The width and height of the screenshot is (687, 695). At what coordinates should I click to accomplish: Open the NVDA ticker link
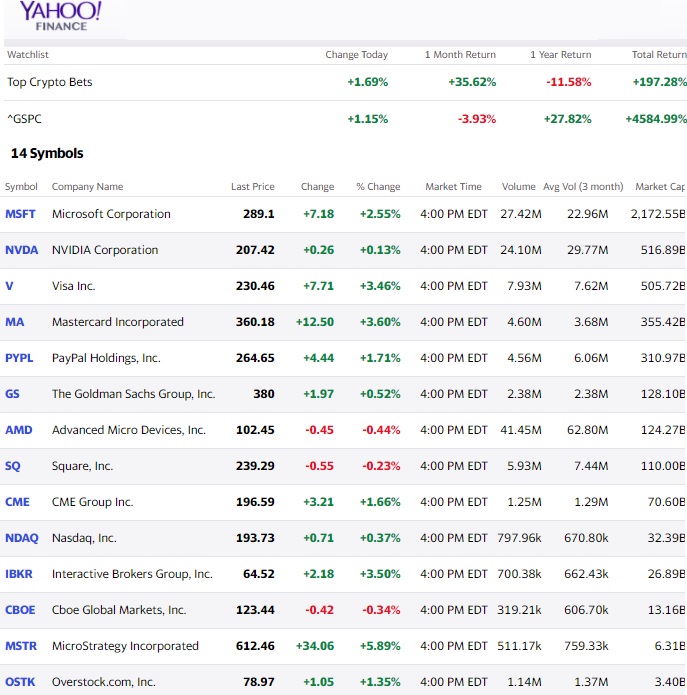coord(21,250)
